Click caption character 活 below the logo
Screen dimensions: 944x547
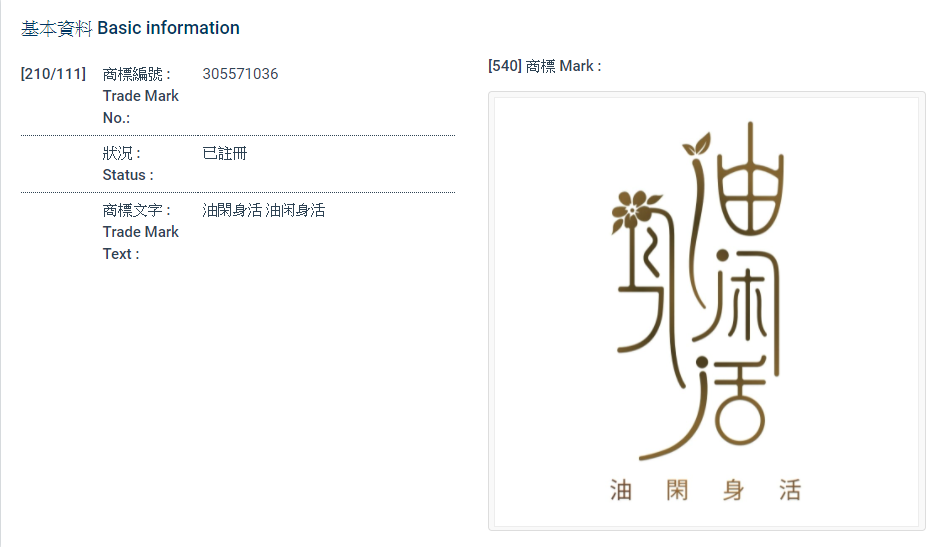click(790, 491)
